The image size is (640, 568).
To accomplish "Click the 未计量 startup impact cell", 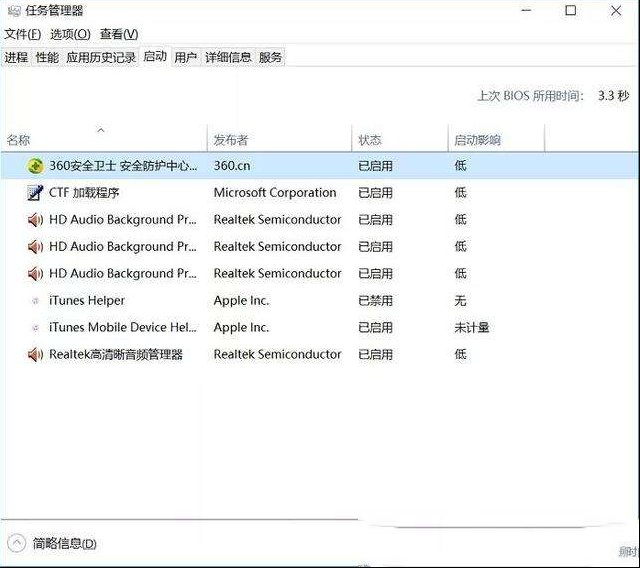I will 472,327.
